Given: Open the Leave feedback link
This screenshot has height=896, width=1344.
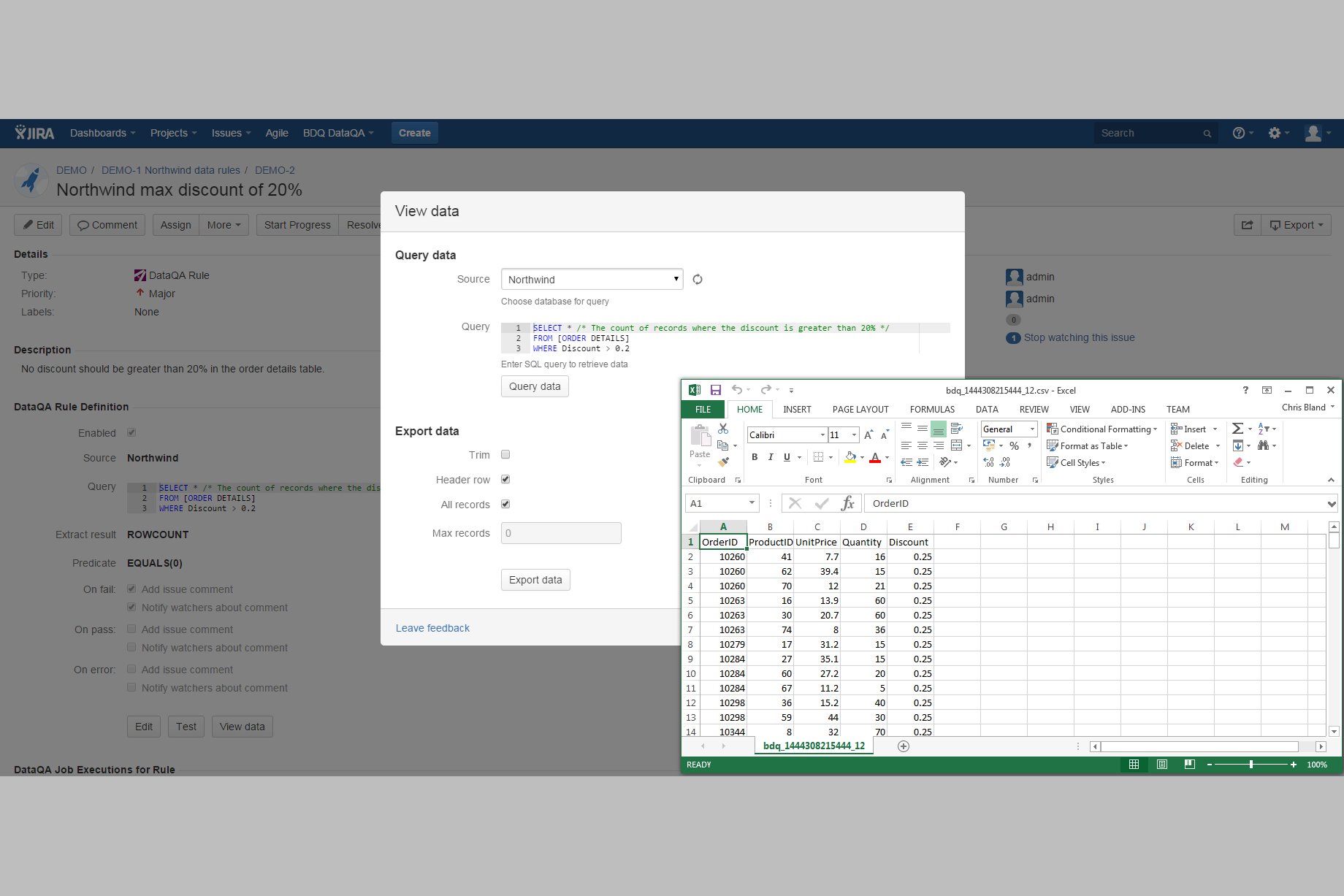Looking at the screenshot, I should pos(432,628).
